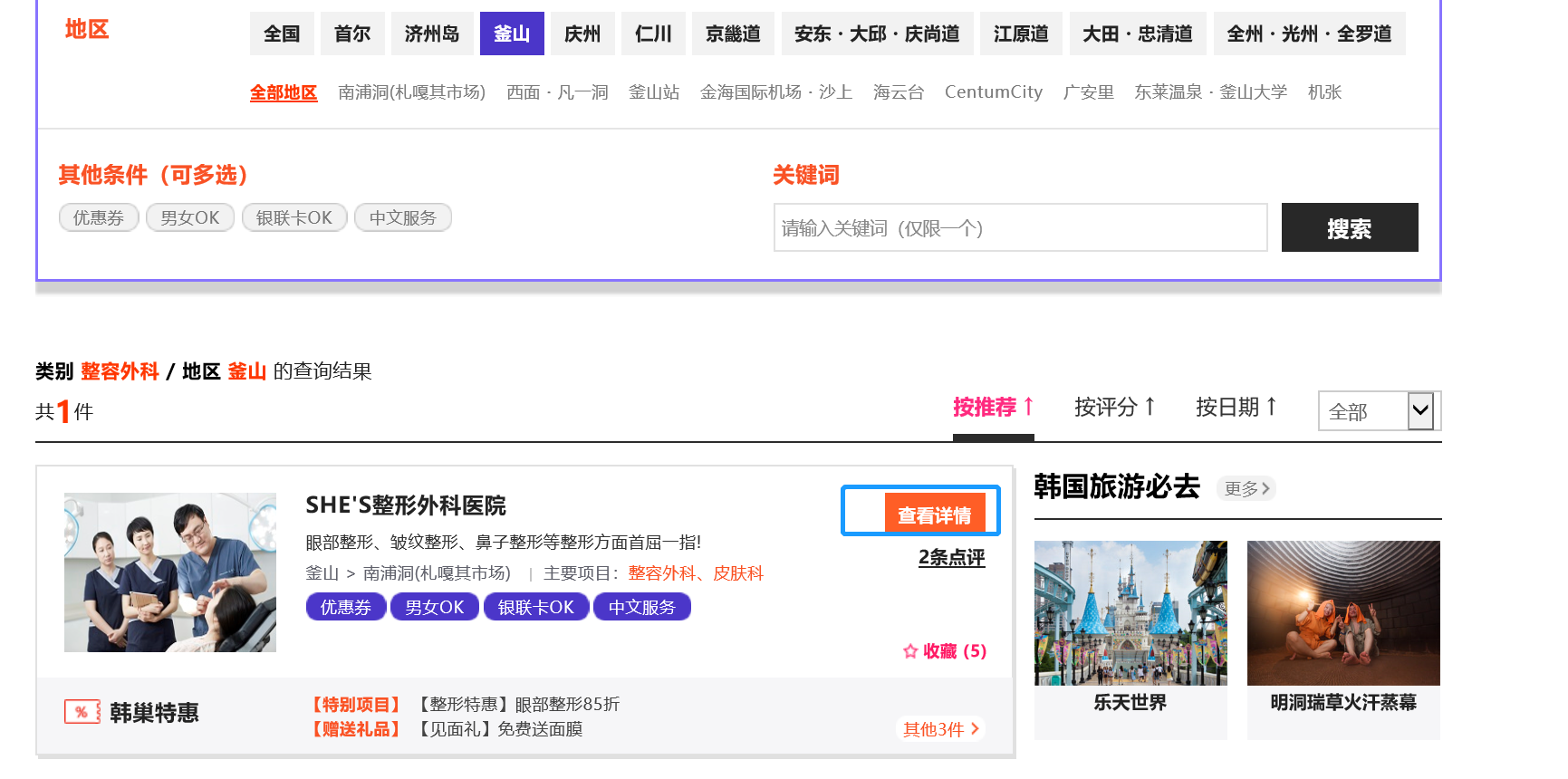Open 【见面礼】免费送面膜 offer

[x=498, y=729]
